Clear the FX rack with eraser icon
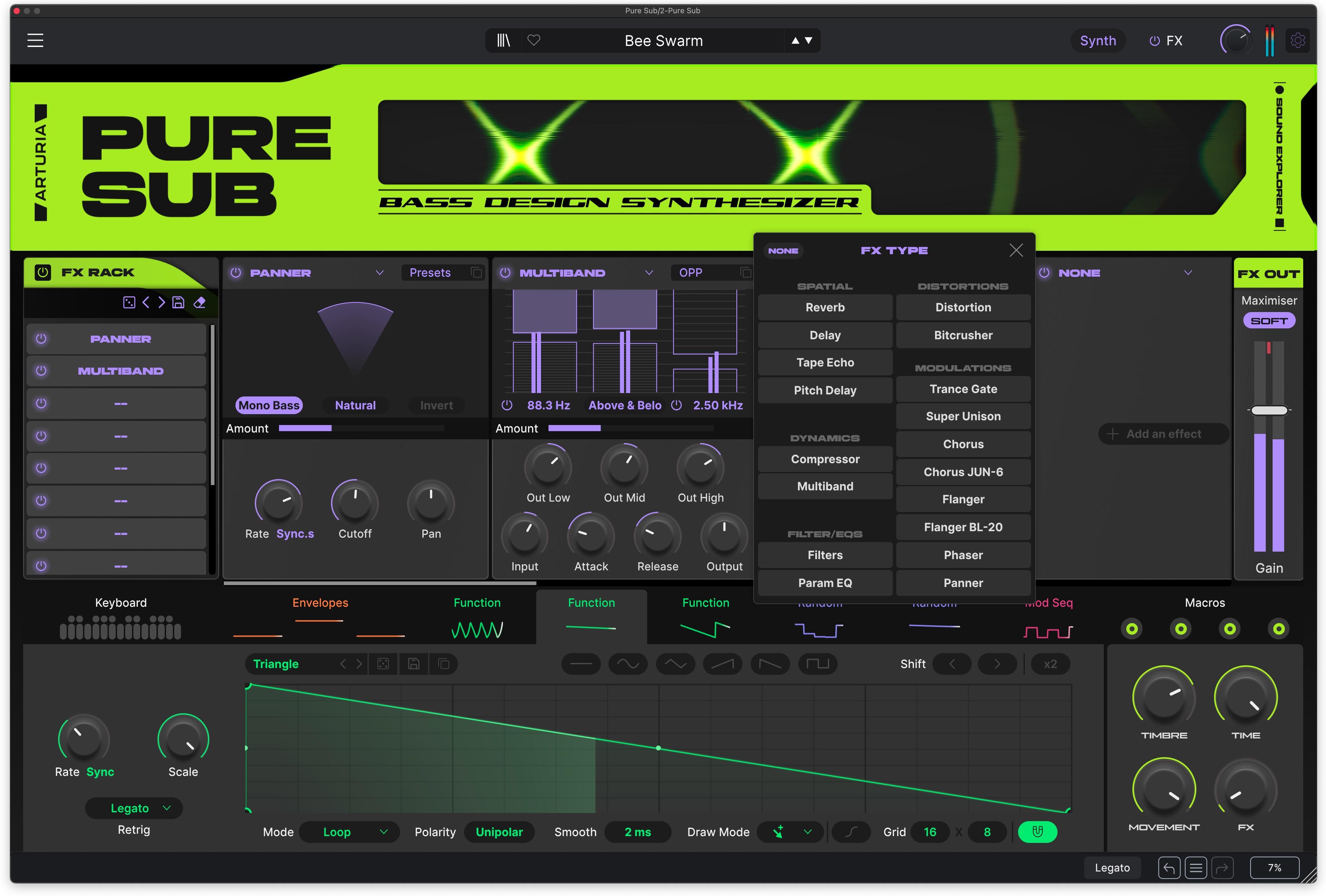The height and width of the screenshot is (896, 1326). [x=199, y=303]
